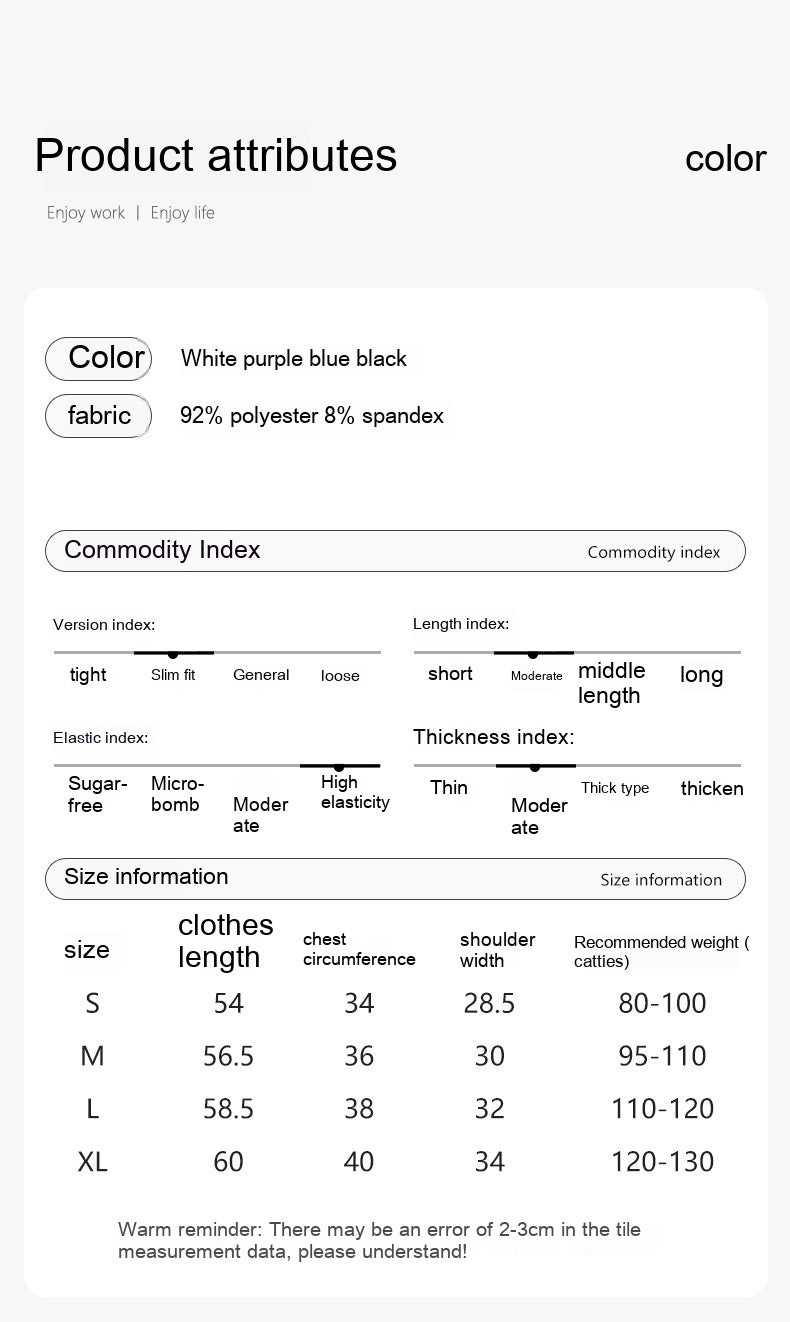The width and height of the screenshot is (790, 1322).
Task: Click the Thickness index slider marker dot
Action: tap(535, 767)
